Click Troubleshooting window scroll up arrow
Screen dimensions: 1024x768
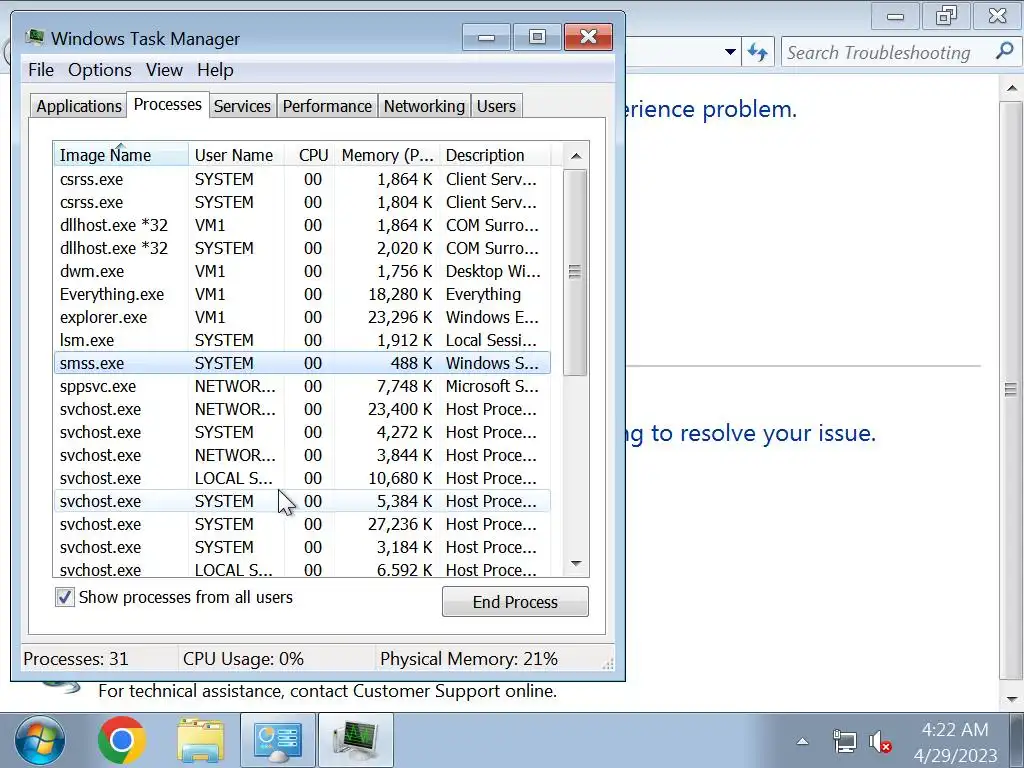[1012, 88]
